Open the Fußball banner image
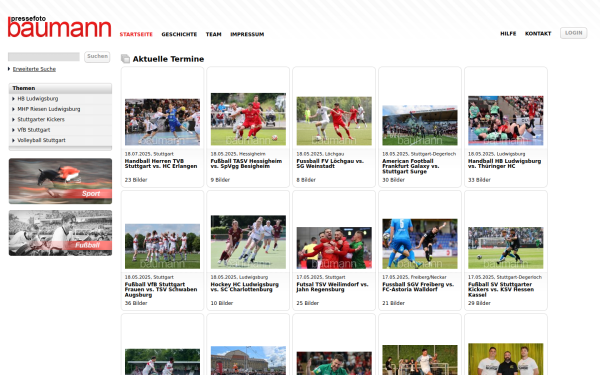 pyautogui.click(x=60, y=233)
